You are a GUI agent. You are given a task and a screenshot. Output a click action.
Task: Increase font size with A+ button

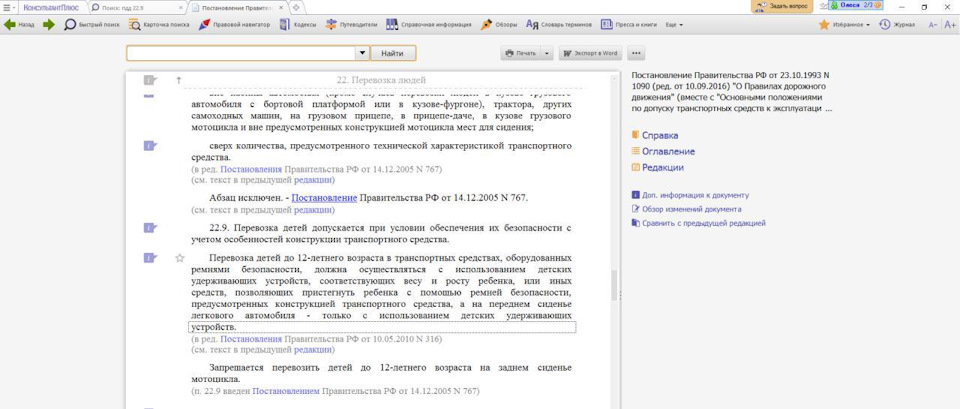click(949, 24)
